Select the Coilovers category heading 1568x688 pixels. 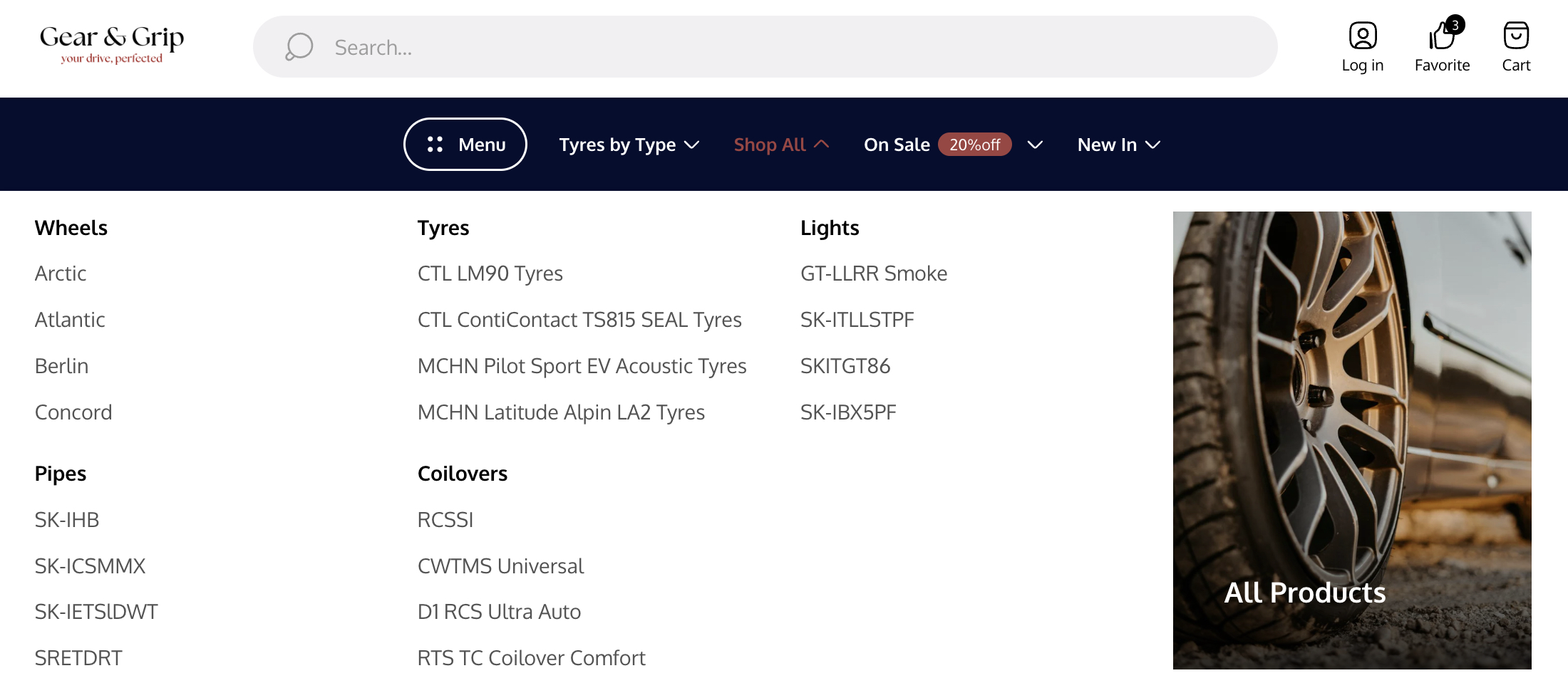(462, 474)
